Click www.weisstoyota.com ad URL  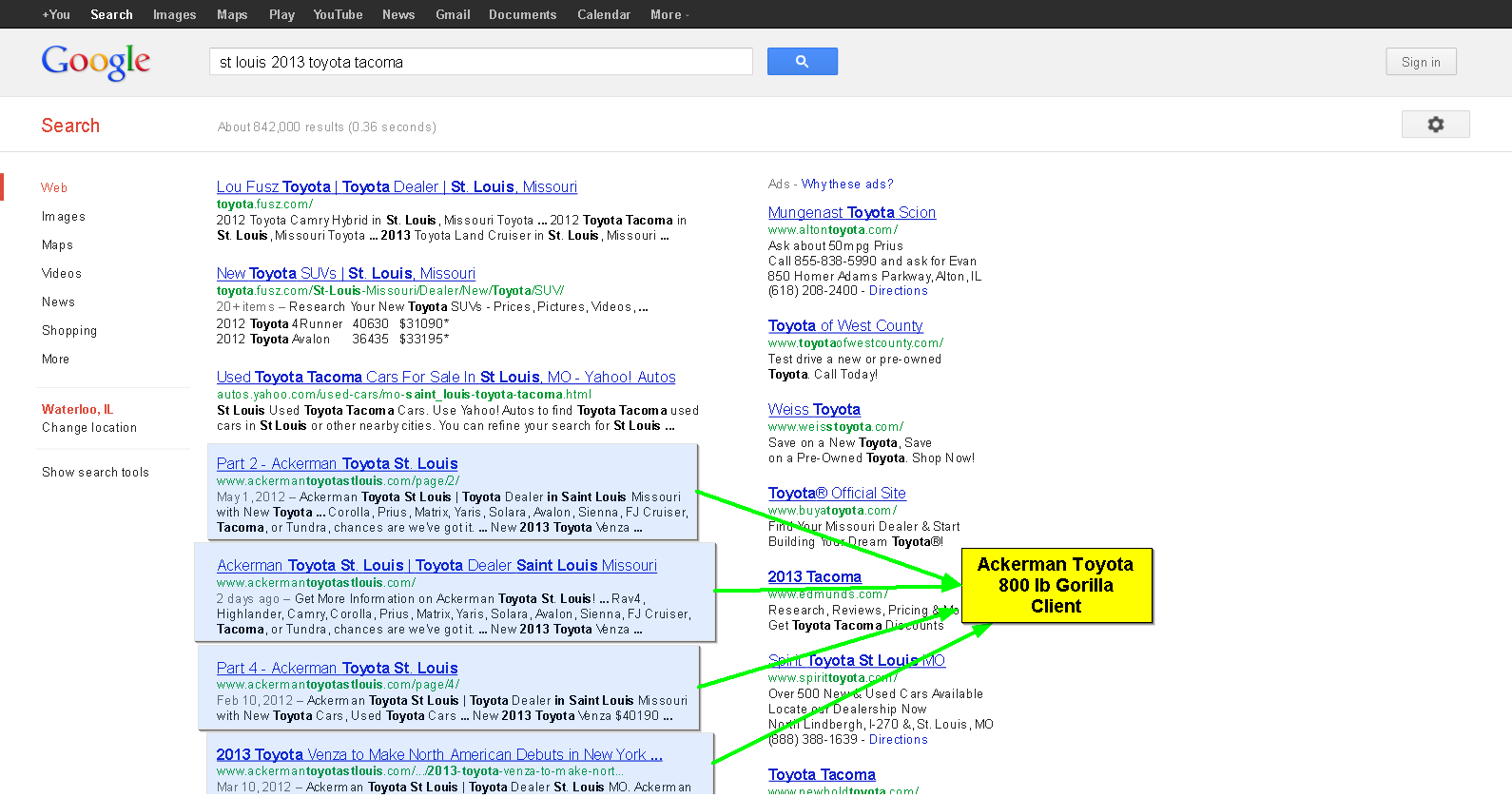point(835,426)
